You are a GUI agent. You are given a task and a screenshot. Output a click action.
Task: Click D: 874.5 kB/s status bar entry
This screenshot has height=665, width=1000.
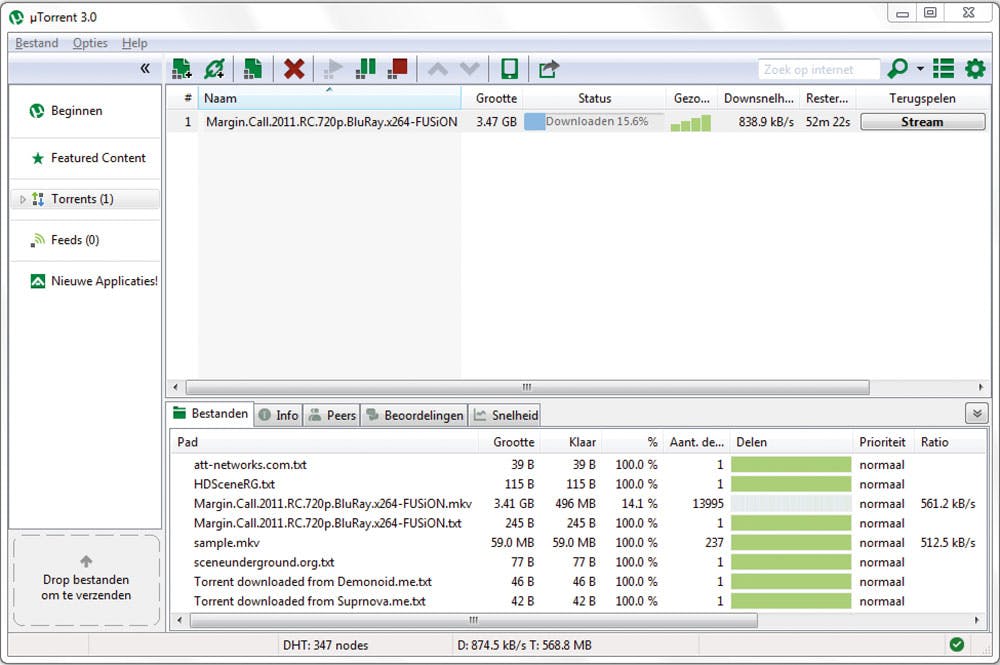[524, 645]
